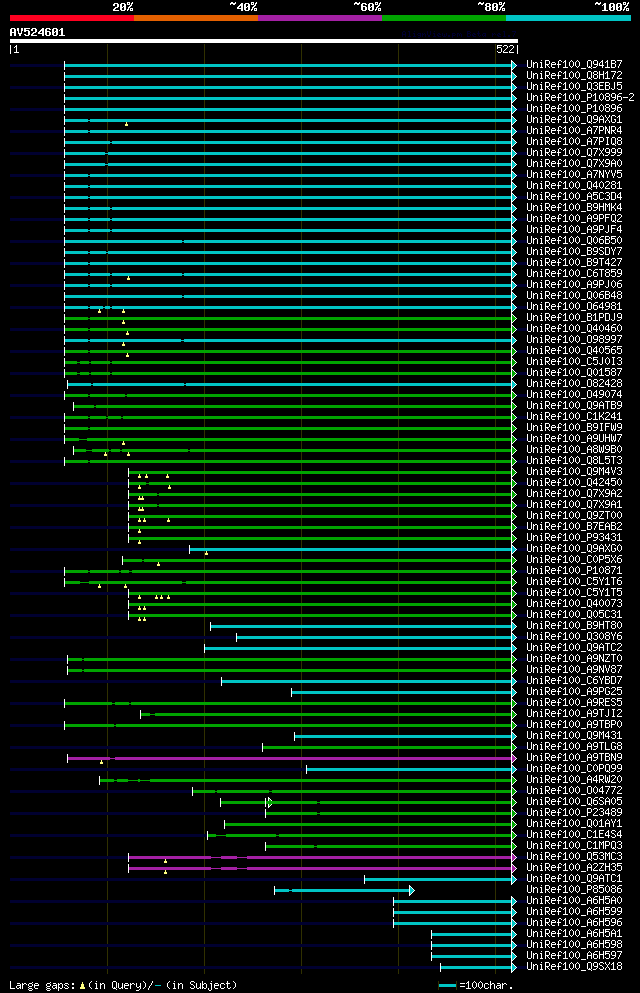Click the UniRef100_B7EAB2 label
Viewport: 640px width, 993px height.
point(574,526)
